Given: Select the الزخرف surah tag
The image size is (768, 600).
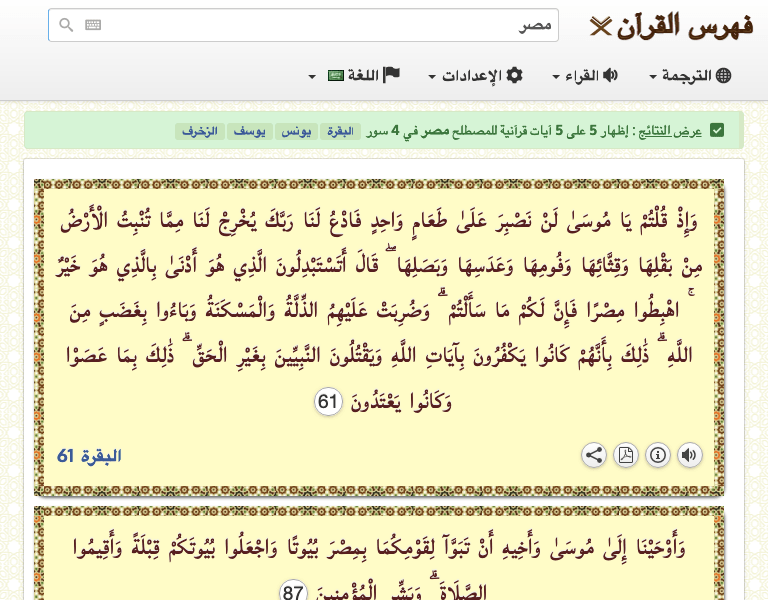Looking at the screenshot, I should pyautogui.click(x=199, y=131).
